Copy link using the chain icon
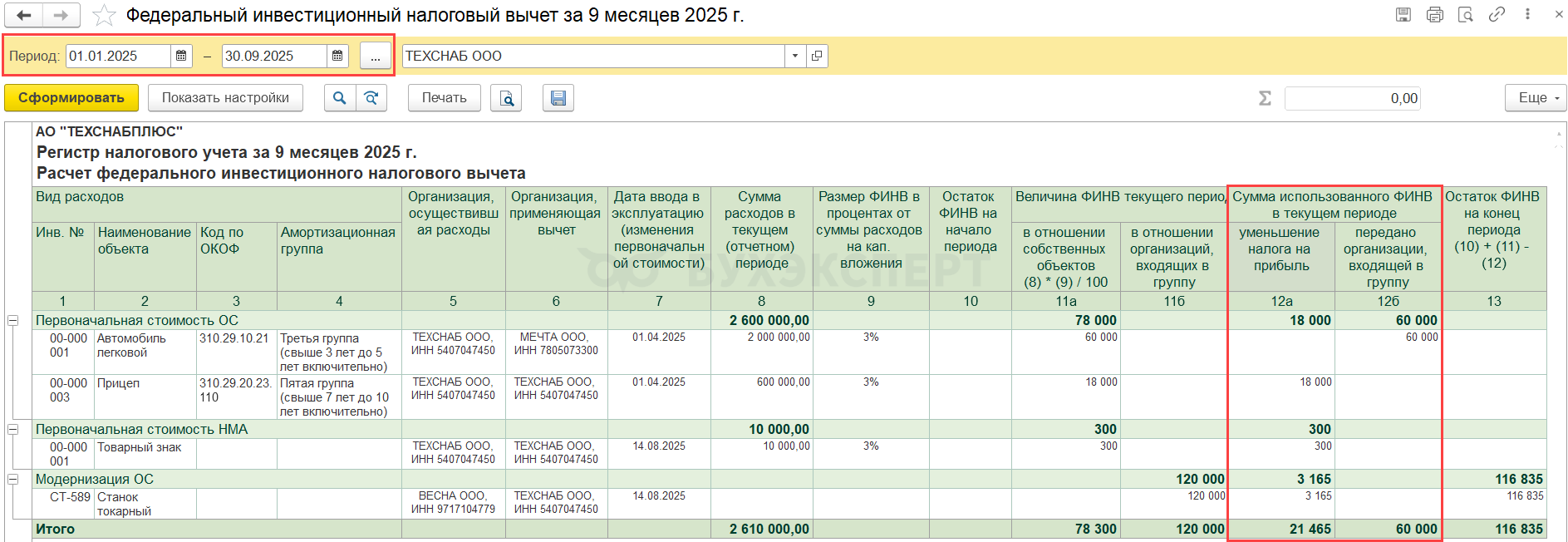1568x542 pixels. (1497, 14)
